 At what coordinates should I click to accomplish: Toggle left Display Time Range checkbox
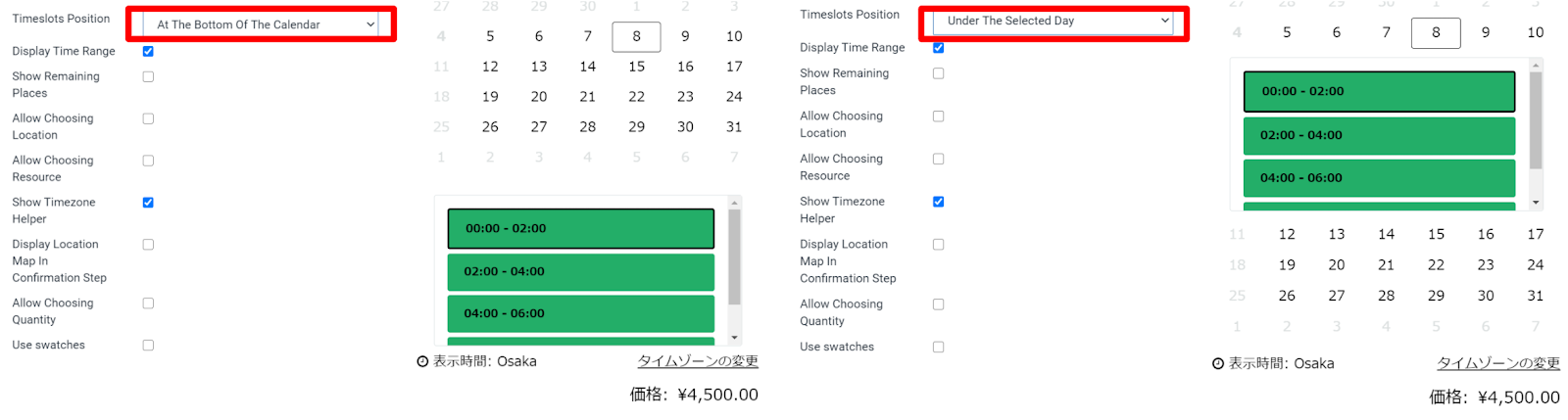(148, 51)
